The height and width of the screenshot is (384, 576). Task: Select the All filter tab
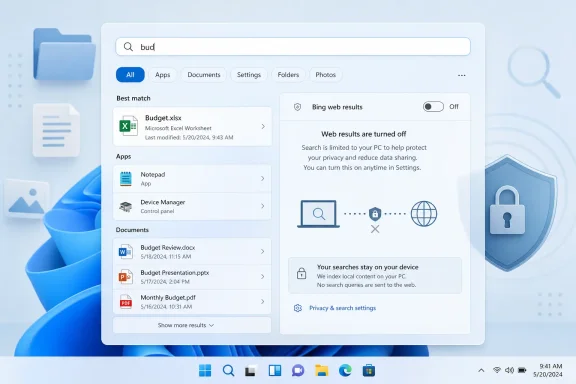point(130,75)
